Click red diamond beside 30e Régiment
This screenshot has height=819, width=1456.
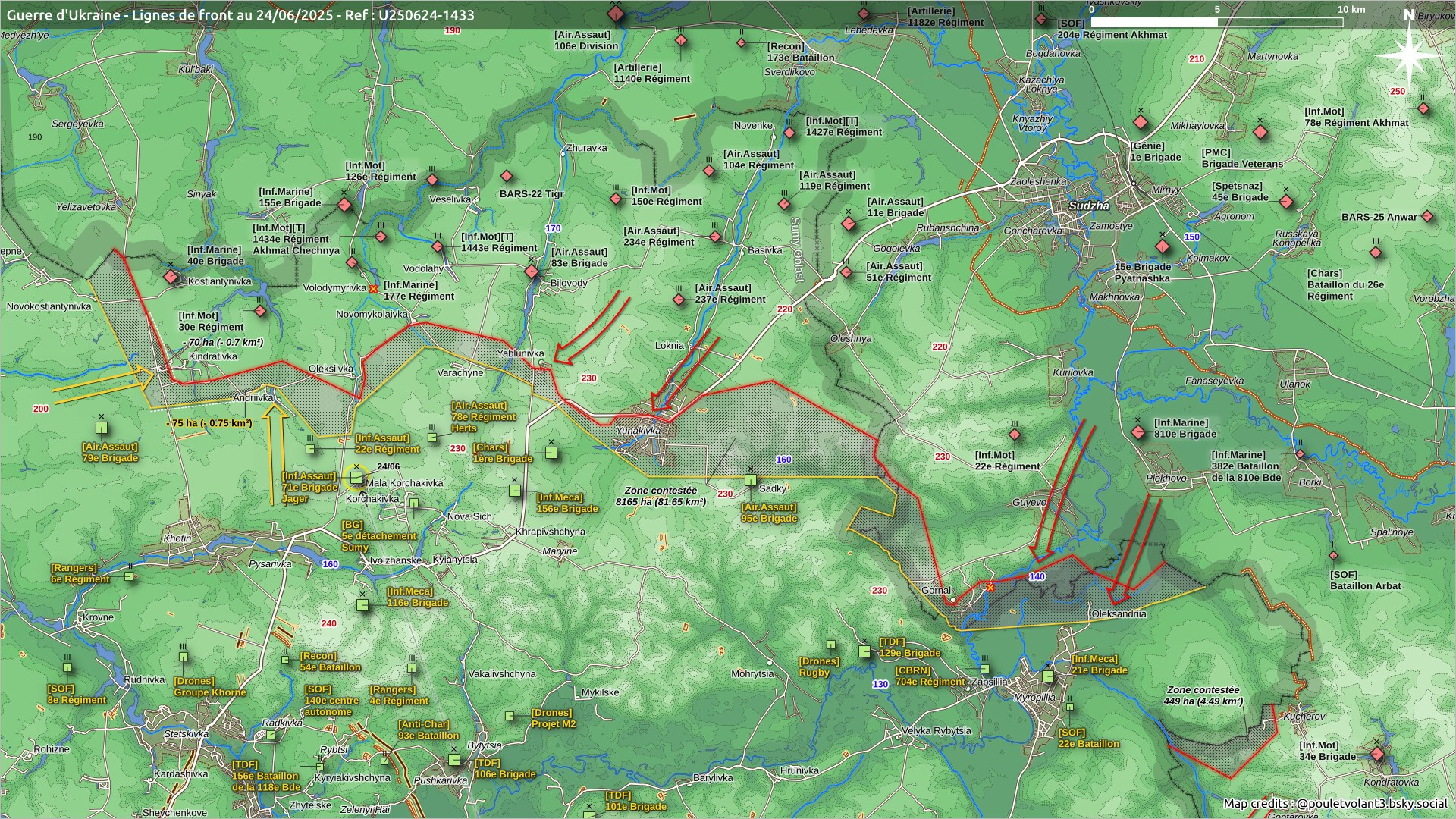(260, 311)
